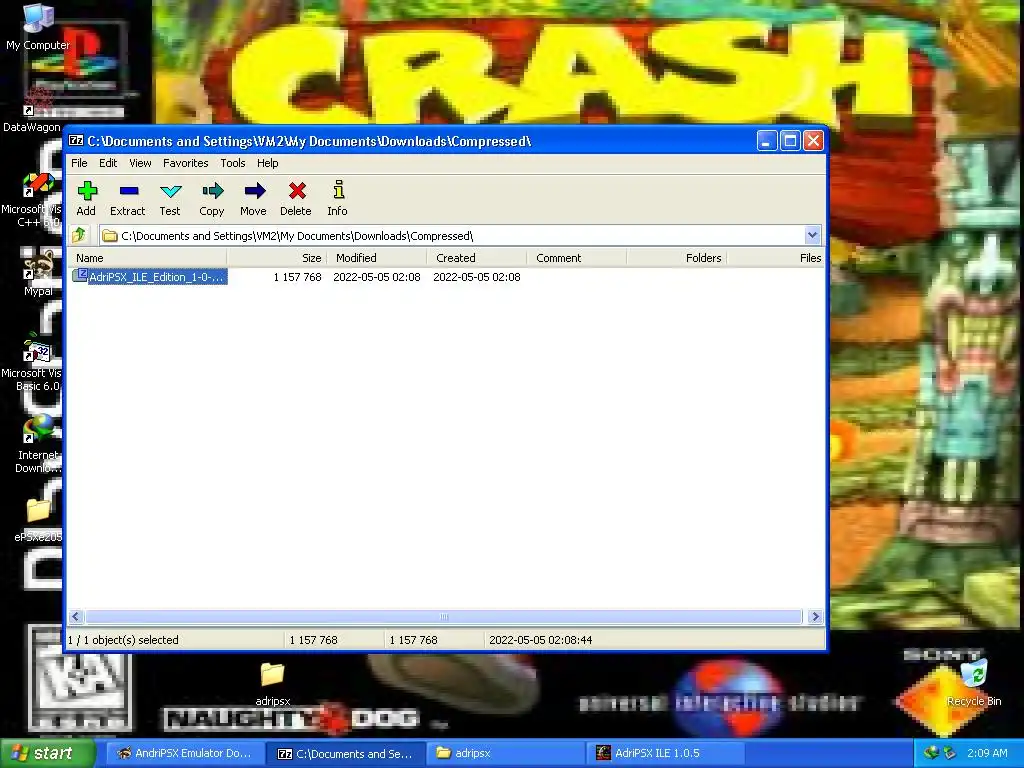1024x768 pixels.
Task: Run the Test archive tool
Action: (x=170, y=199)
